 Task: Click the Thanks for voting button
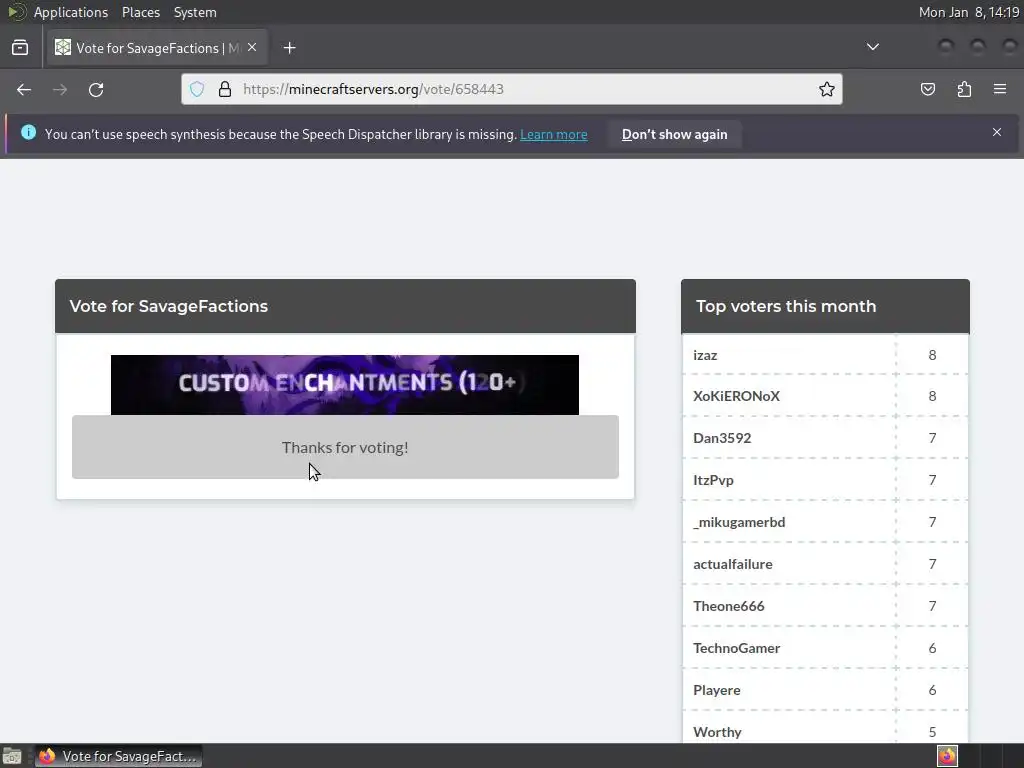point(345,447)
